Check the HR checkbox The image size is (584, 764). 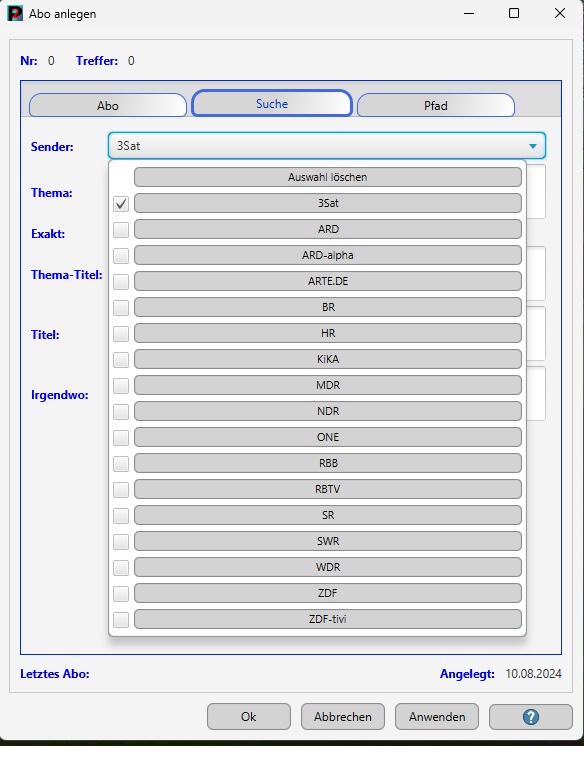[x=121, y=333]
